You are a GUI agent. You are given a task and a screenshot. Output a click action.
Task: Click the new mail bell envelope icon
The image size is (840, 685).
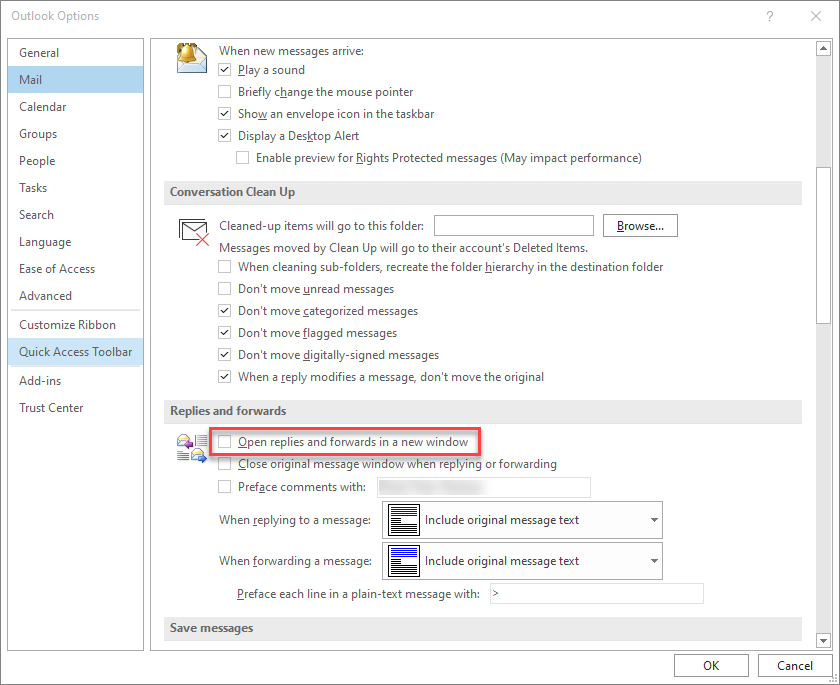[x=191, y=58]
